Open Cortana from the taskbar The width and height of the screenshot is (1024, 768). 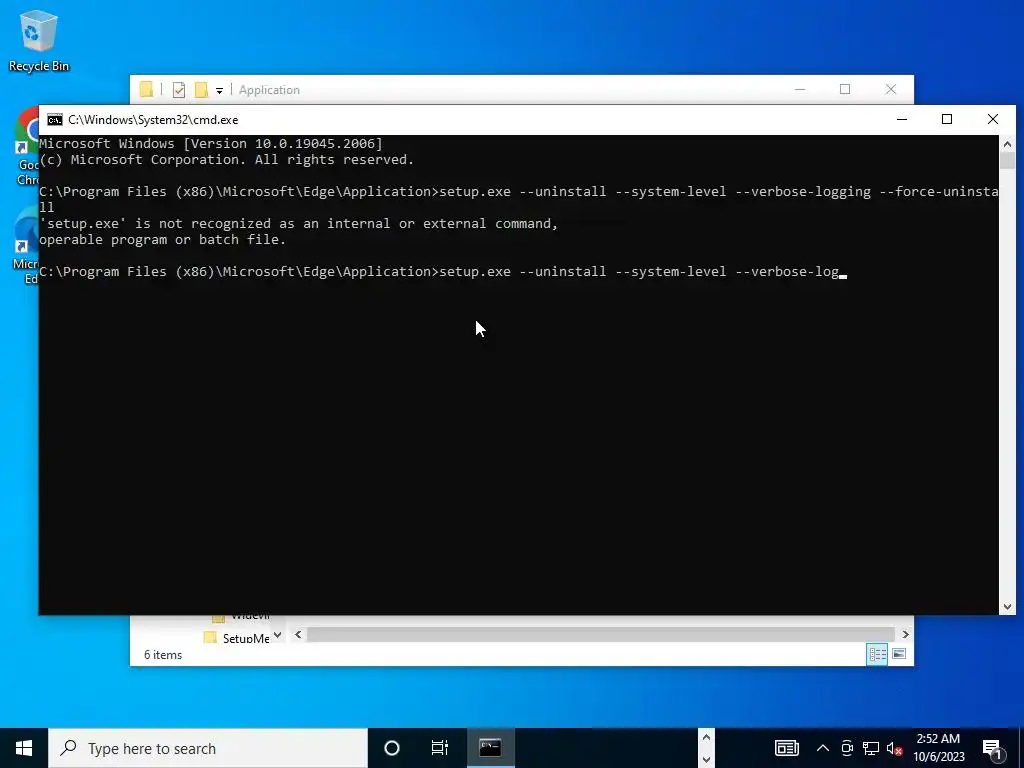coord(392,748)
